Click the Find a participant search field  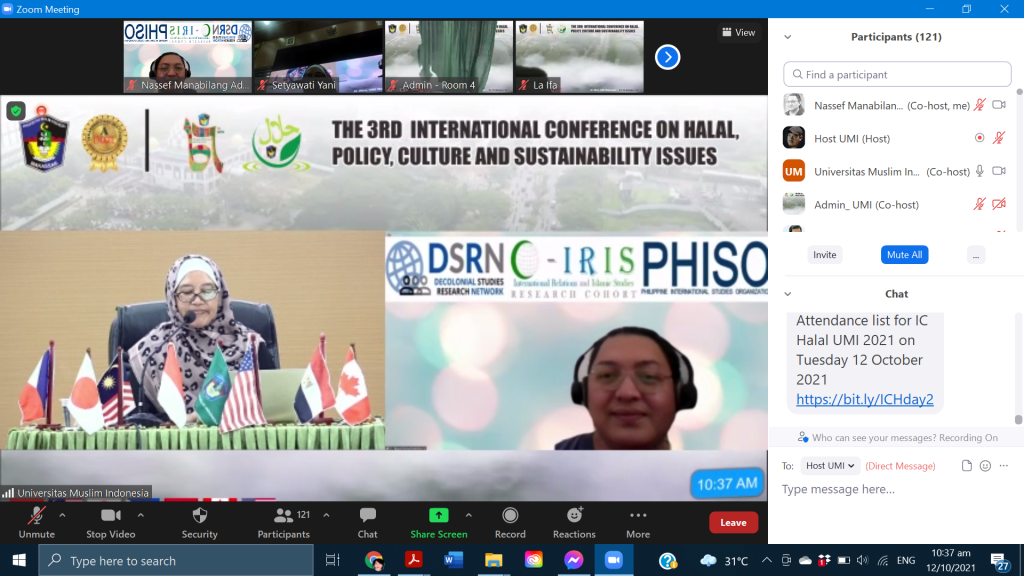897,74
